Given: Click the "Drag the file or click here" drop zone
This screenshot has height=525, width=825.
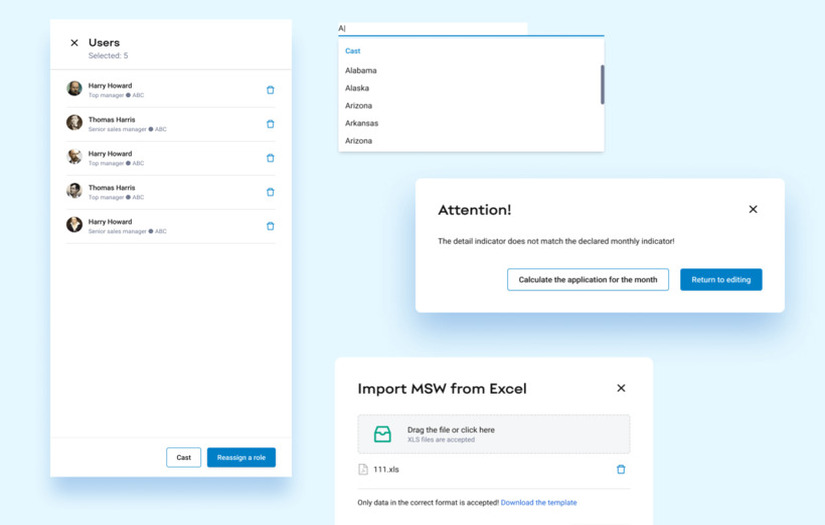Looking at the screenshot, I should [x=494, y=434].
